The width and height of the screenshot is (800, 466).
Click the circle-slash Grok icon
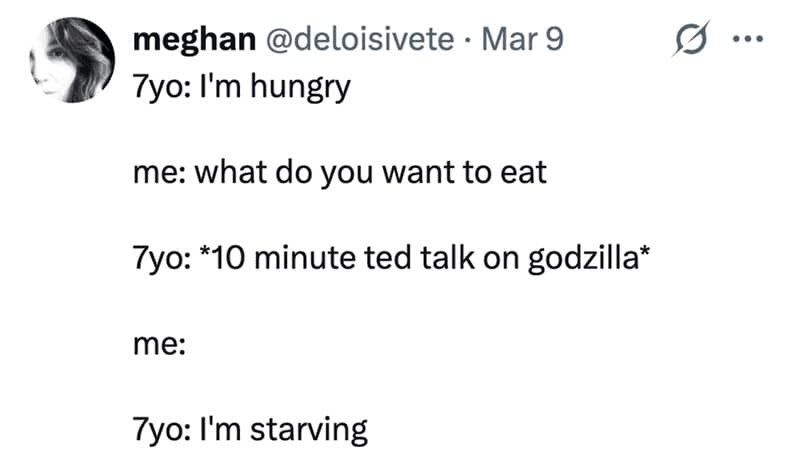click(690, 40)
